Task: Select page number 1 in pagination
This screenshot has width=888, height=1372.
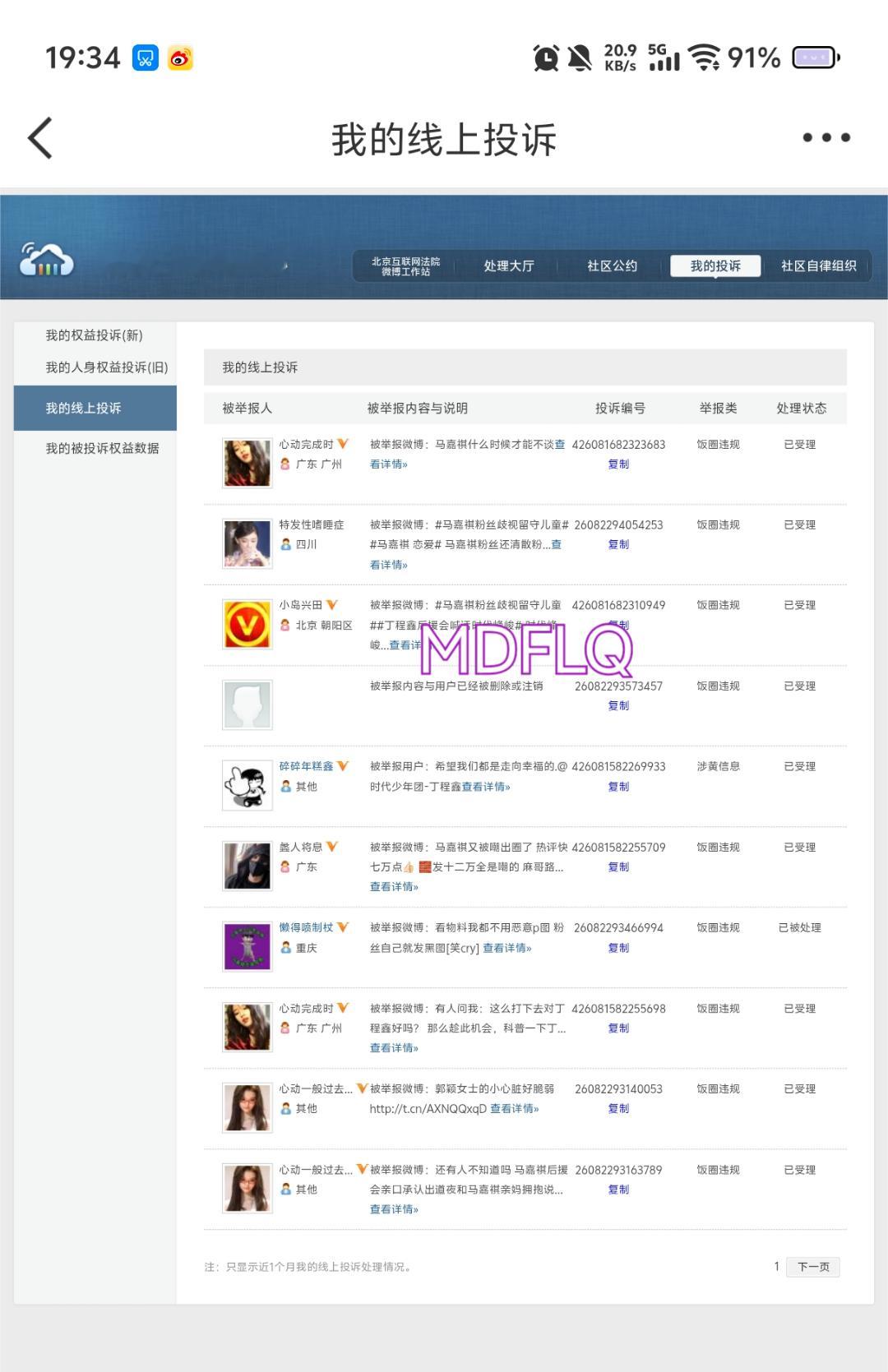Action: (776, 1267)
